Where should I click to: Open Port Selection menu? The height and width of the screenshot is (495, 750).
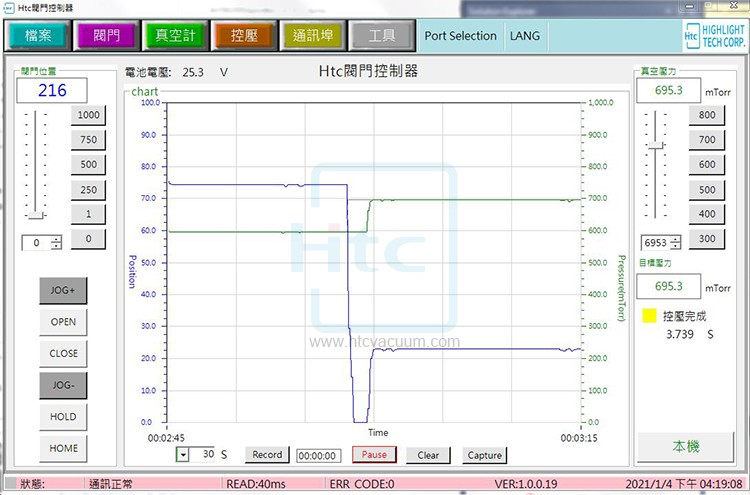coord(461,36)
